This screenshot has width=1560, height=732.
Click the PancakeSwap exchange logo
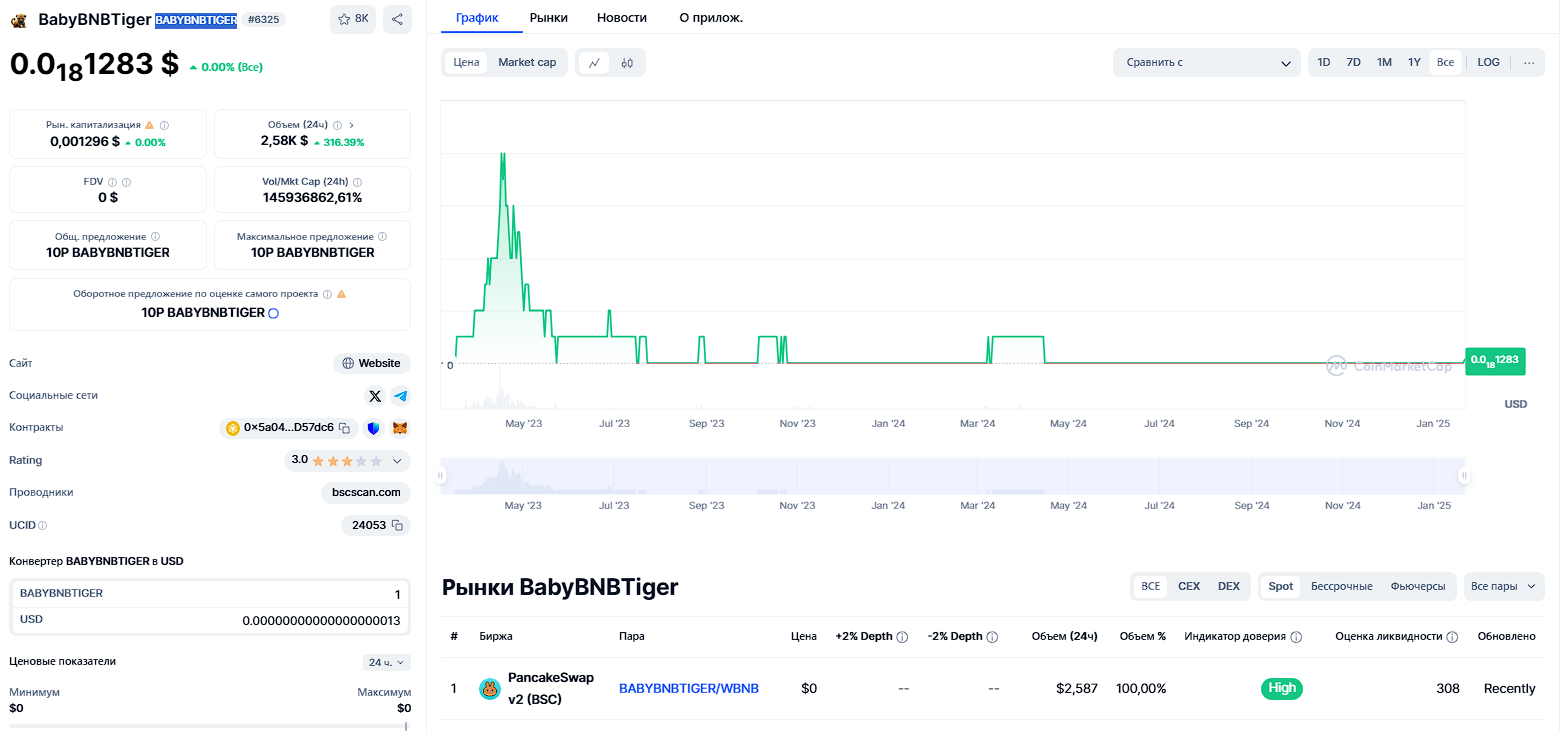[490, 688]
